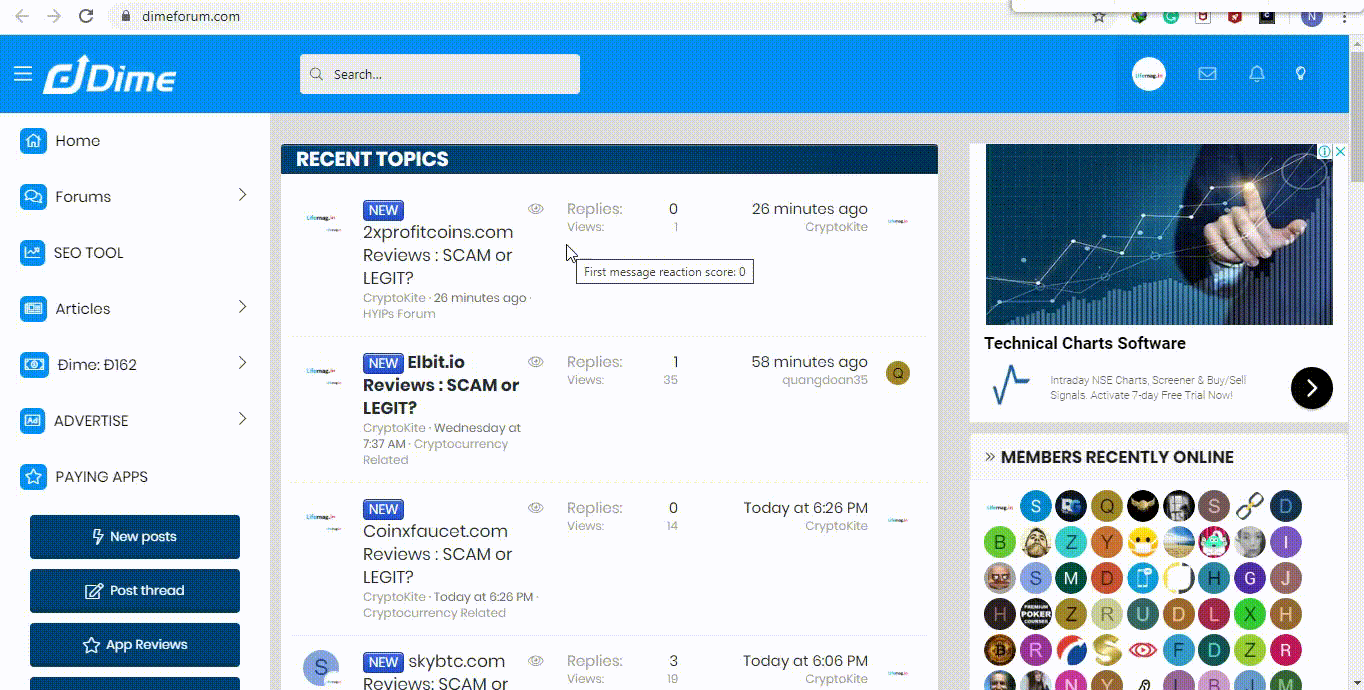Open the alerts bell icon
Image resolution: width=1364 pixels, height=690 pixels.
pyautogui.click(x=1257, y=74)
